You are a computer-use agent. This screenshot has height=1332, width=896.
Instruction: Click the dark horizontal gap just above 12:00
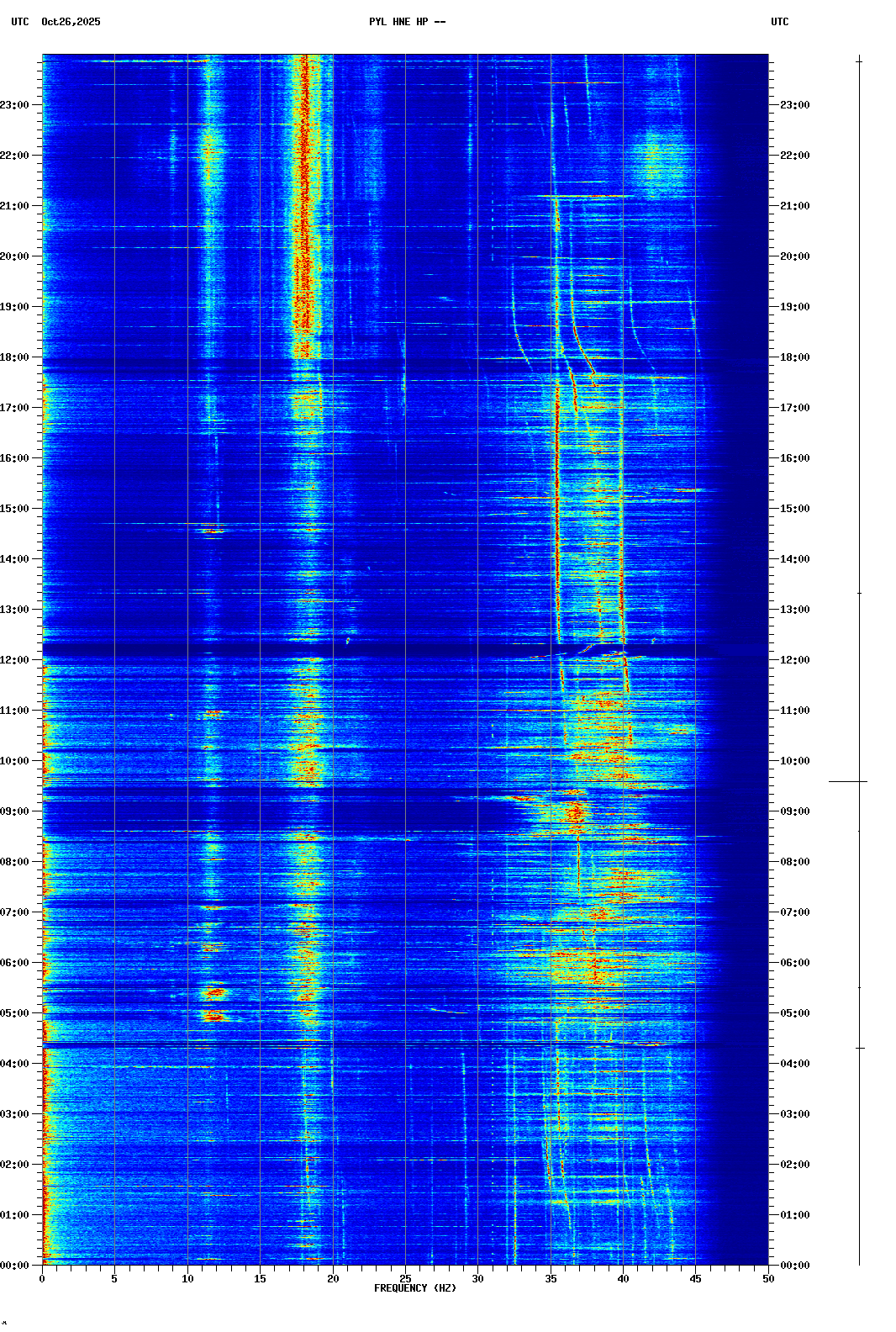(403, 649)
